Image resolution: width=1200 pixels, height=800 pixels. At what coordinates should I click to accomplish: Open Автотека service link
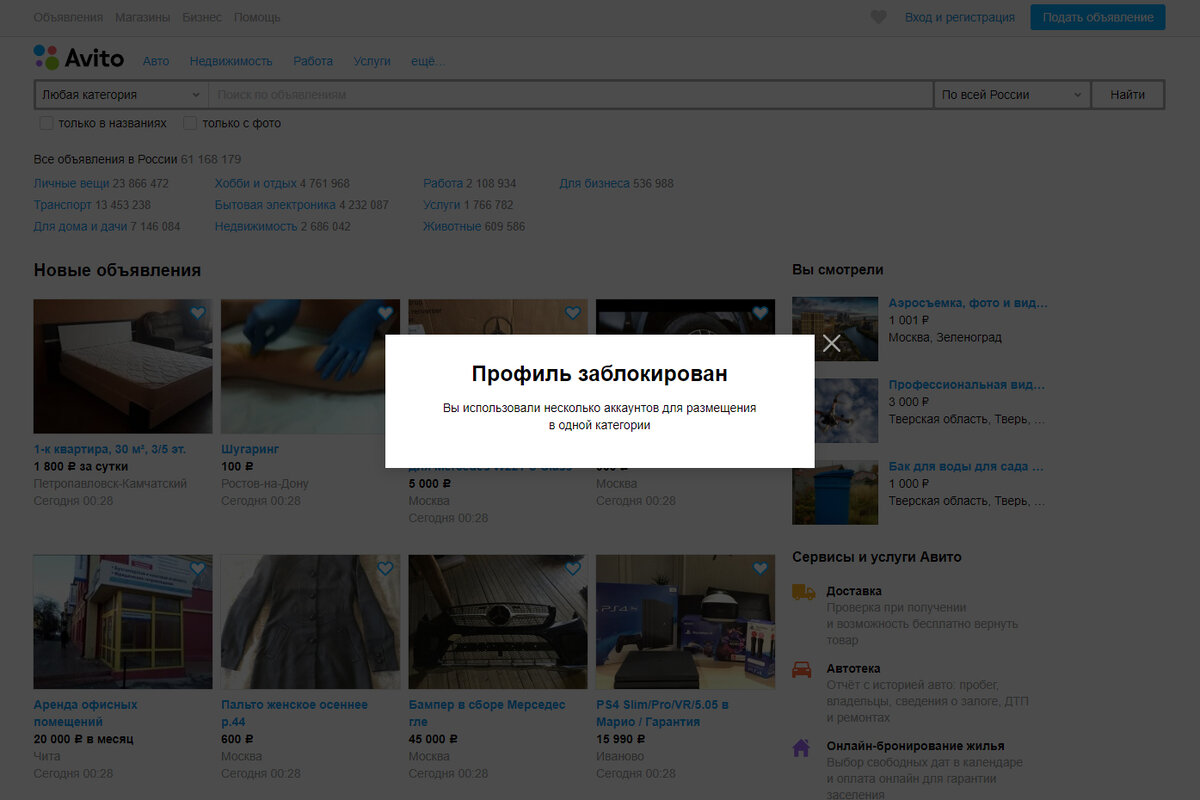pos(853,669)
